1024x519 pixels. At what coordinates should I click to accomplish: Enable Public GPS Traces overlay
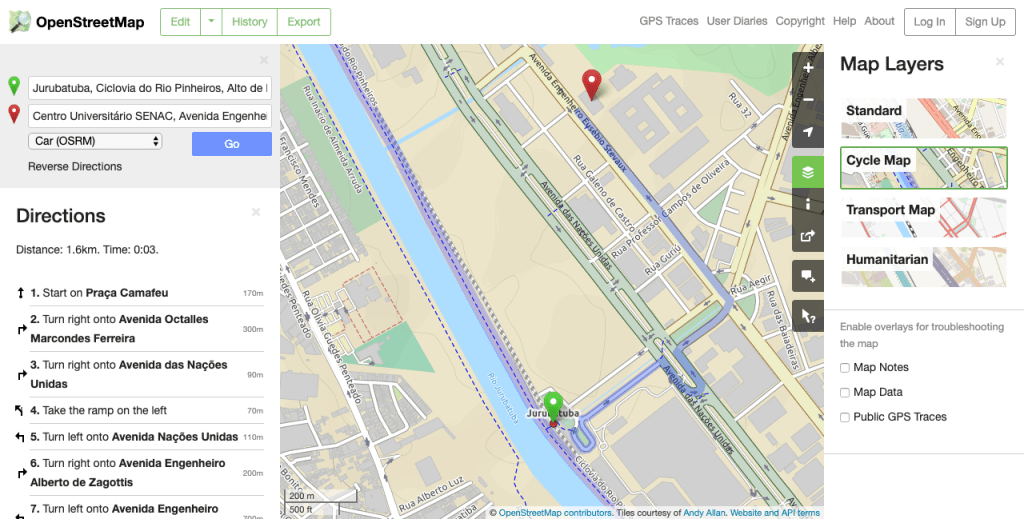click(x=846, y=417)
